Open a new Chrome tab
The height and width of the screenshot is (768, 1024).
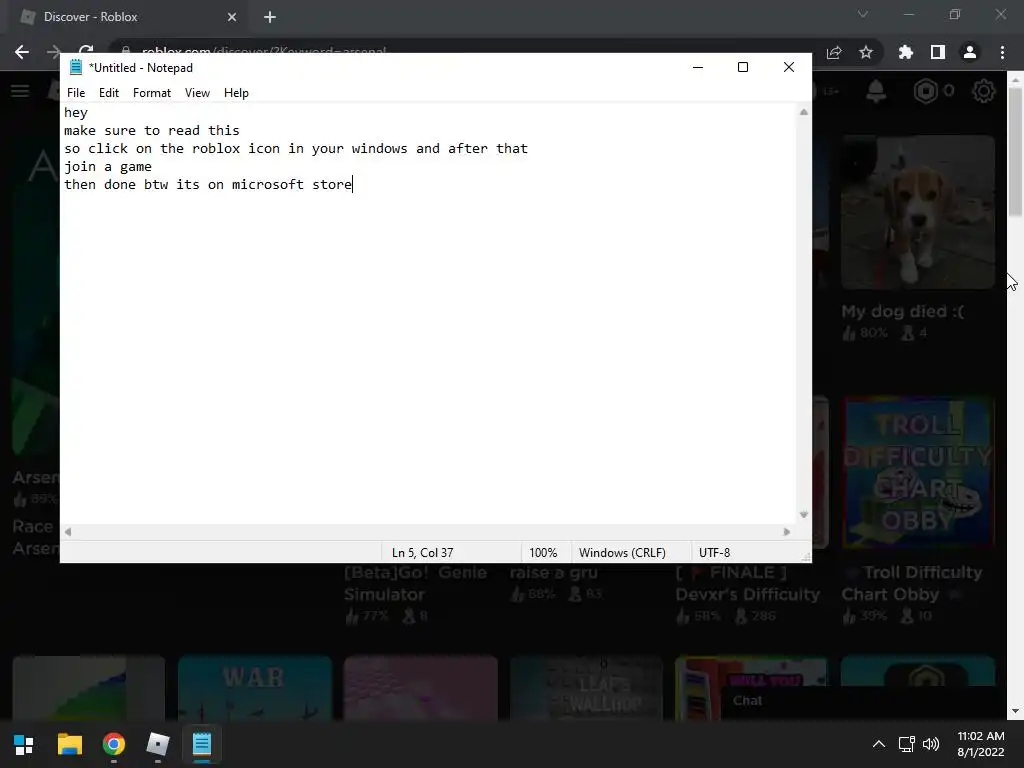pos(270,17)
